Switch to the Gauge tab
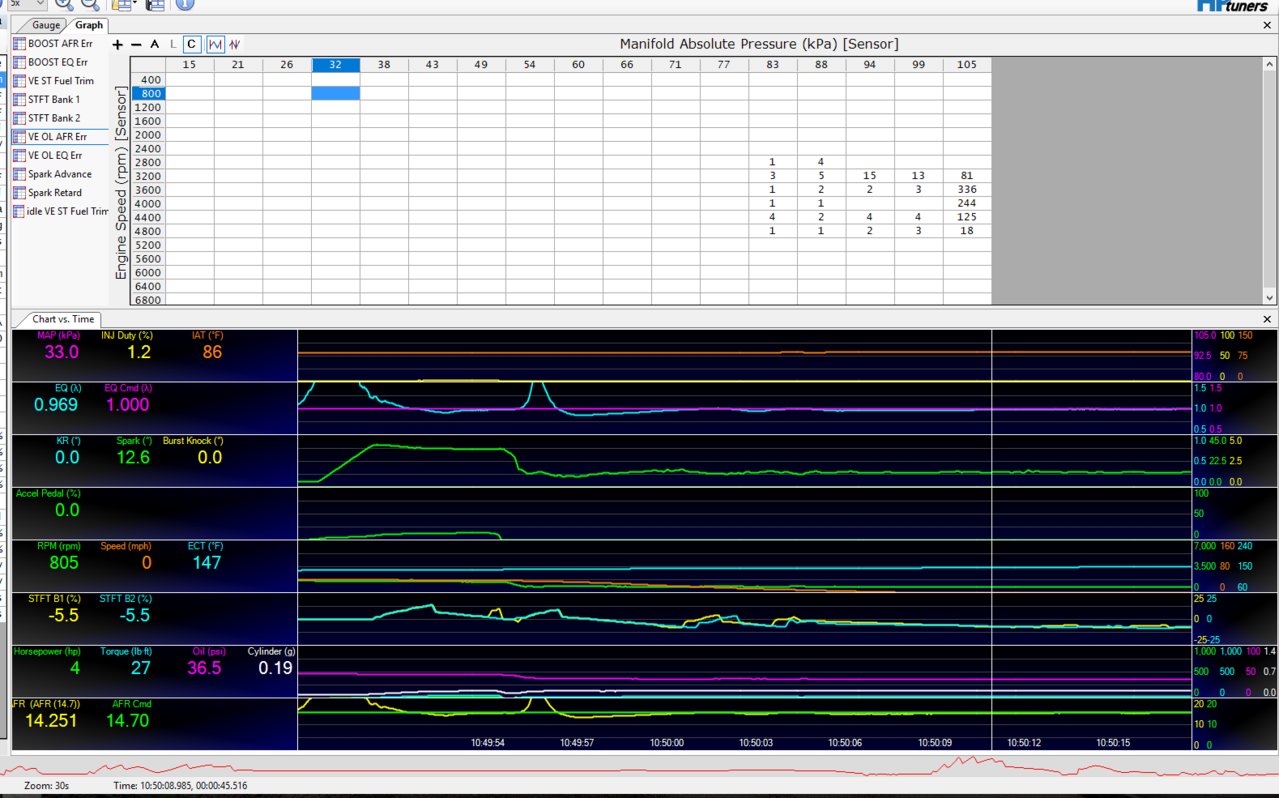The height and width of the screenshot is (798, 1279). 45,25
